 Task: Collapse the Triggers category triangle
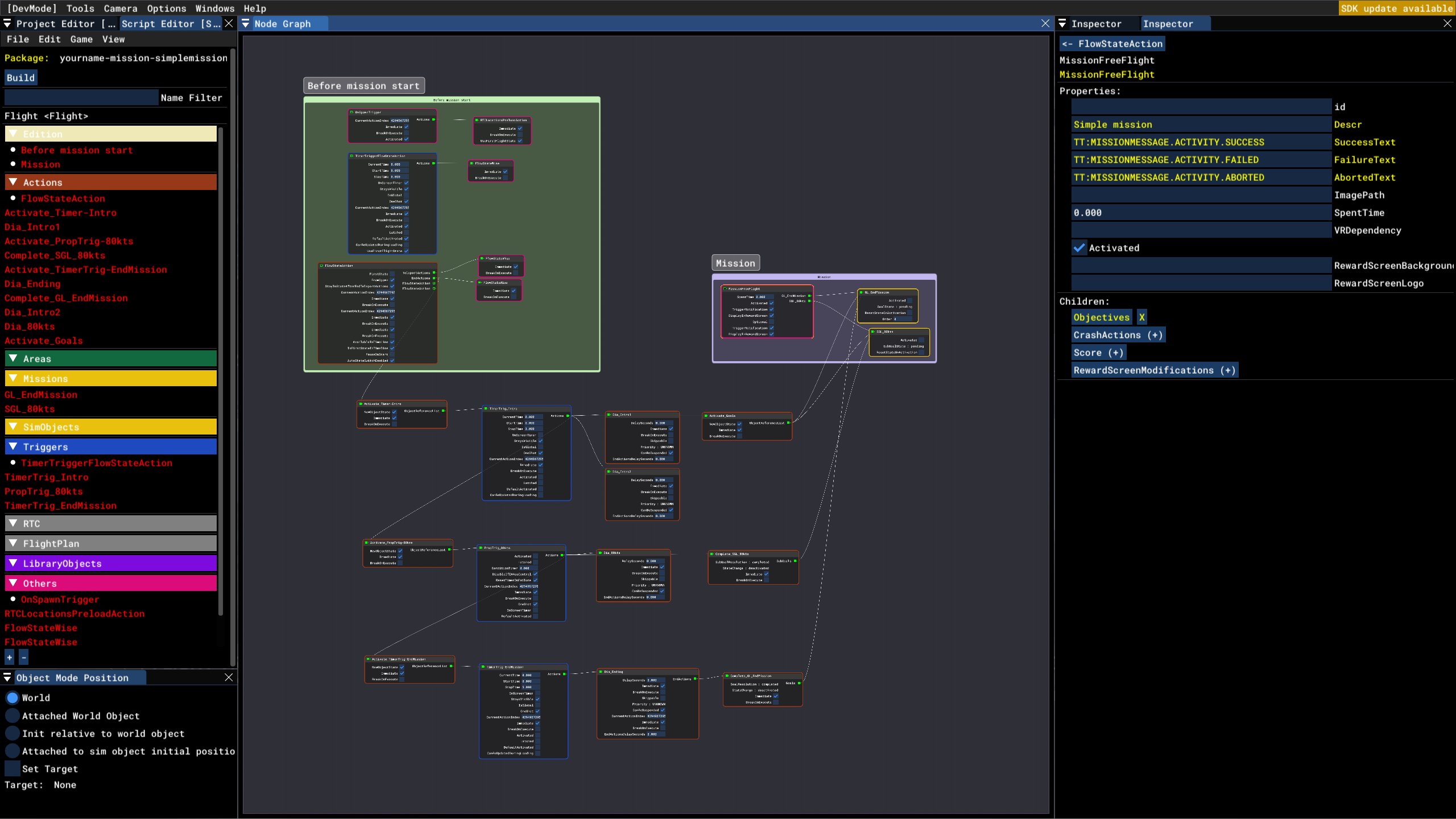pyautogui.click(x=13, y=446)
